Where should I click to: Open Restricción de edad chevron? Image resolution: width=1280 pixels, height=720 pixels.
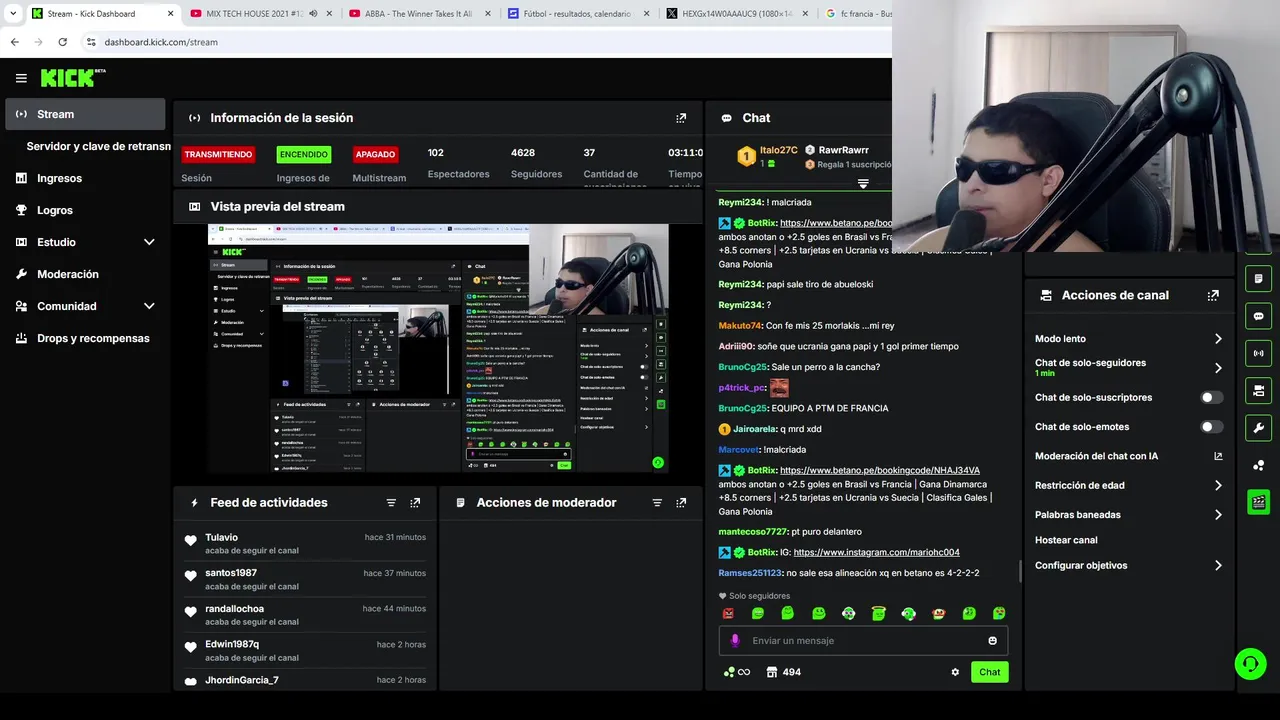[x=1218, y=485]
